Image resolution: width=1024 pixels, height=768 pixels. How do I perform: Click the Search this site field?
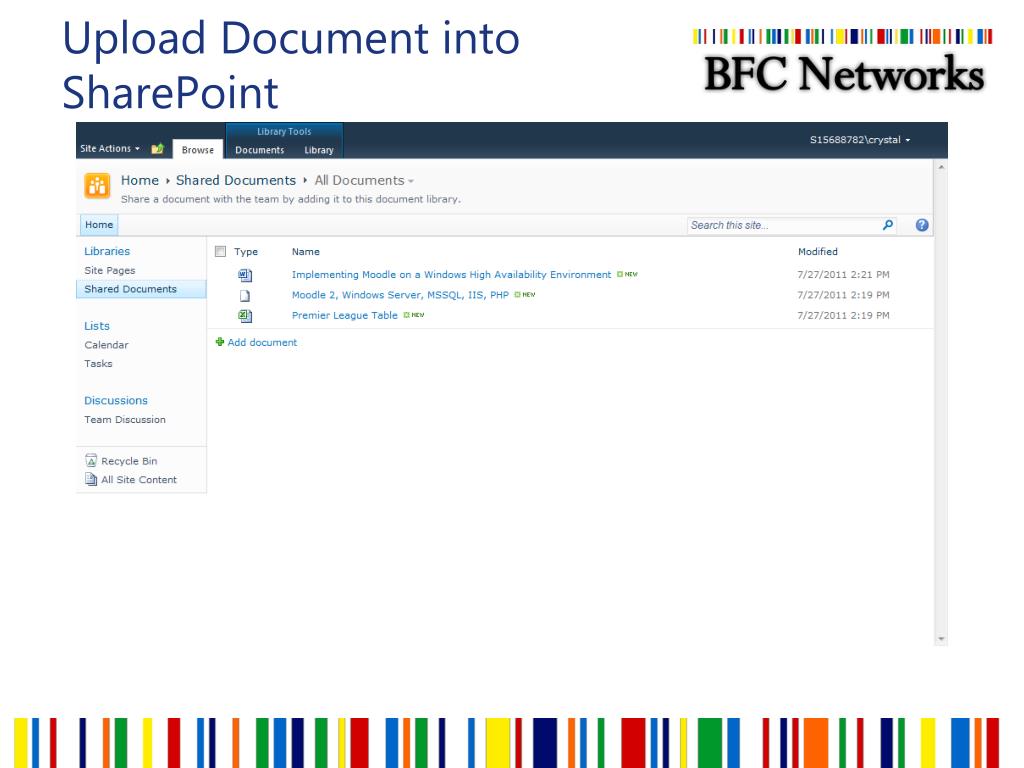[x=784, y=225]
